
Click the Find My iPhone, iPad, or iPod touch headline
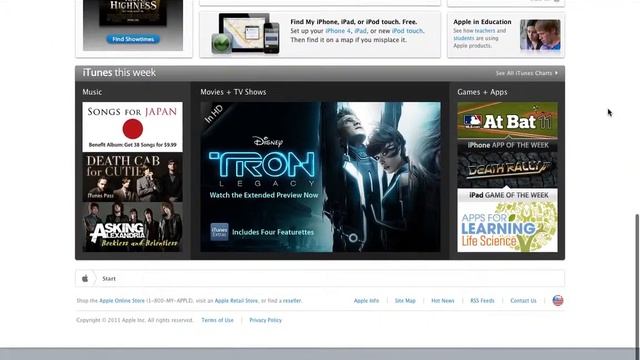354,22
